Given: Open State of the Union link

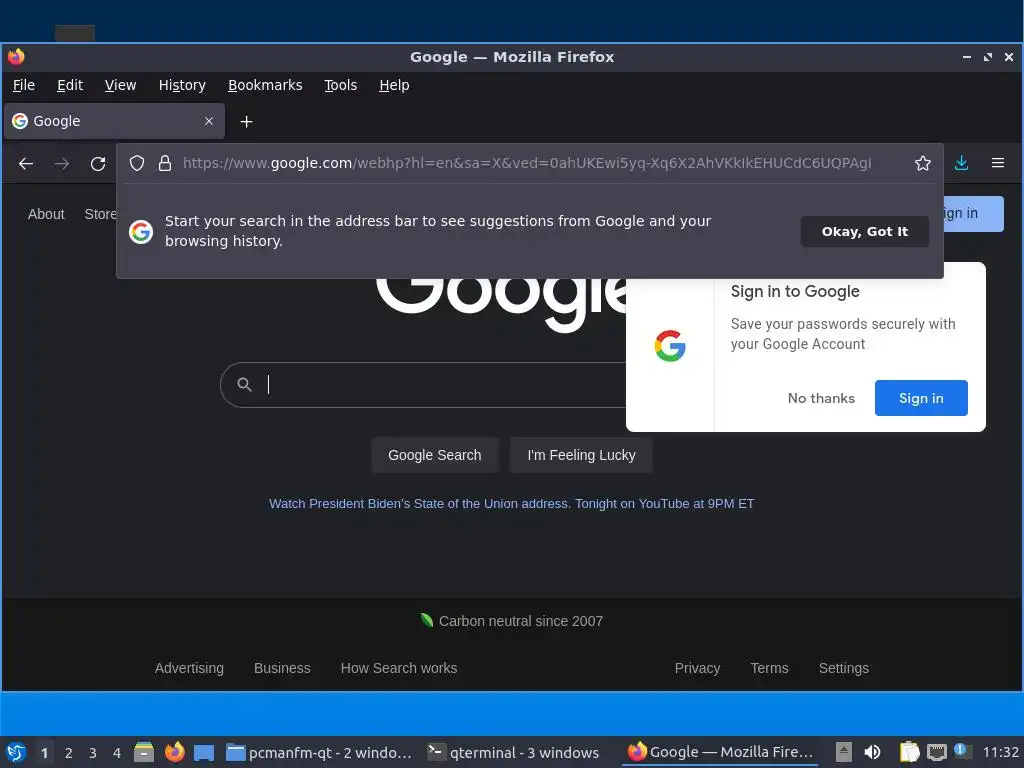Looking at the screenshot, I should (511, 504).
